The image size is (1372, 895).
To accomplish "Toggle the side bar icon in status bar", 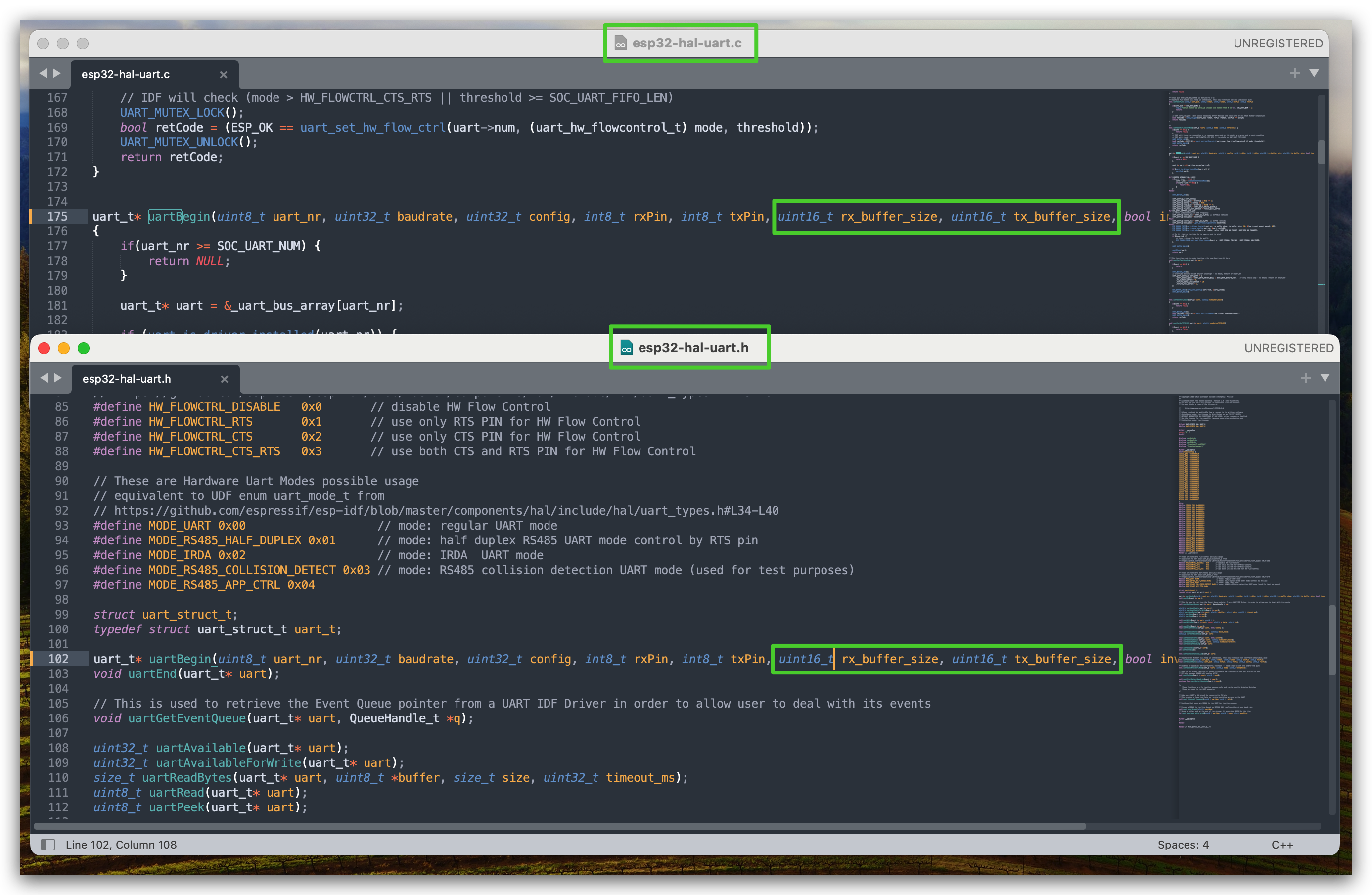I will tap(48, 844).
